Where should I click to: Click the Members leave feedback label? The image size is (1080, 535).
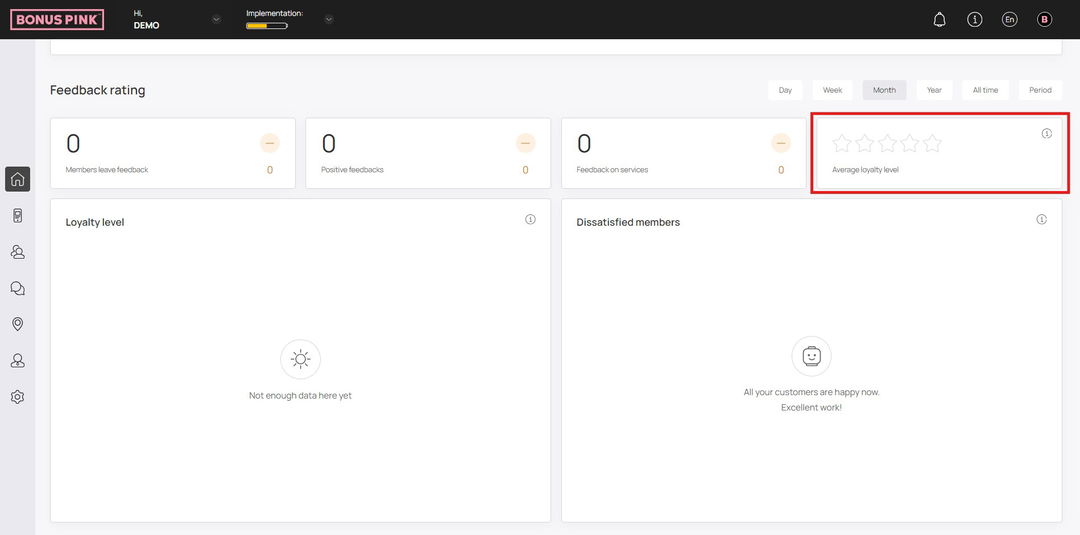[x=107, y=169]
